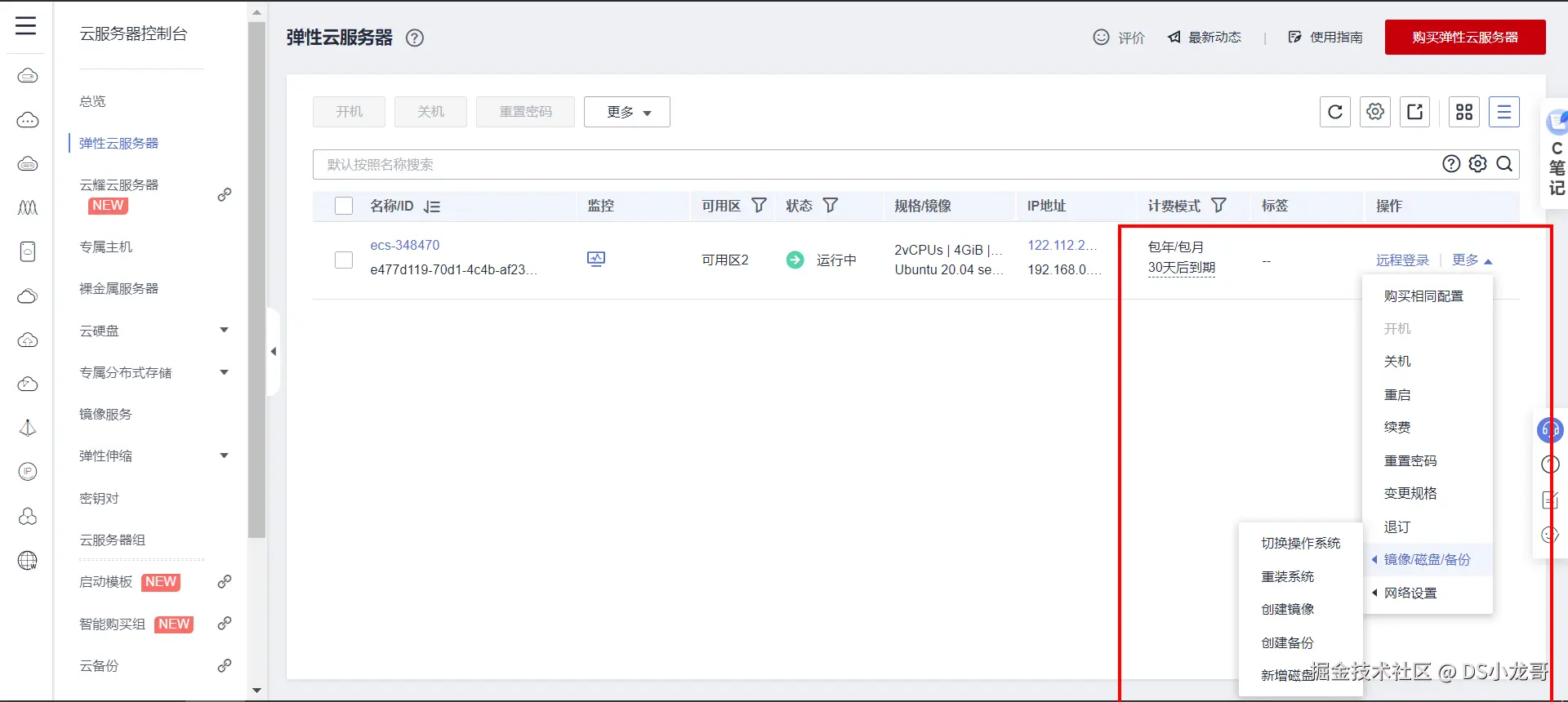Image resolution: width=1568 pixels, height=702 pixels.
Task: Select all servers header checkbox
Action: point(344,206)
